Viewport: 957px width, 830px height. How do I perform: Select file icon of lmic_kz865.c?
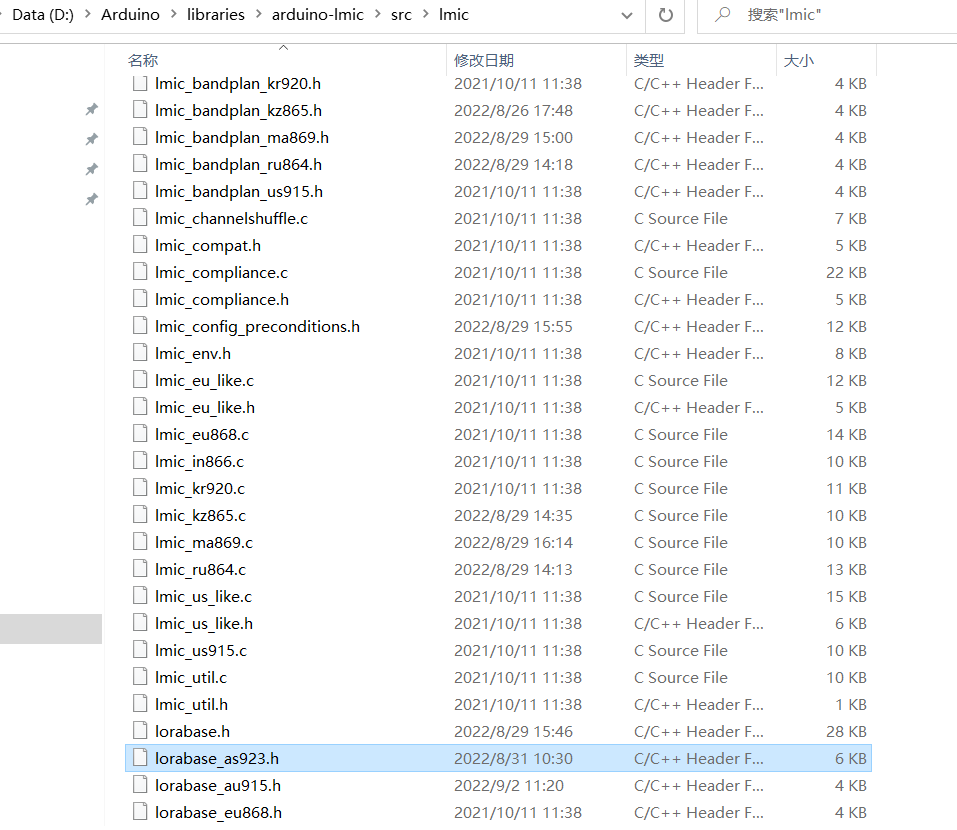click(x=140, y=515)
